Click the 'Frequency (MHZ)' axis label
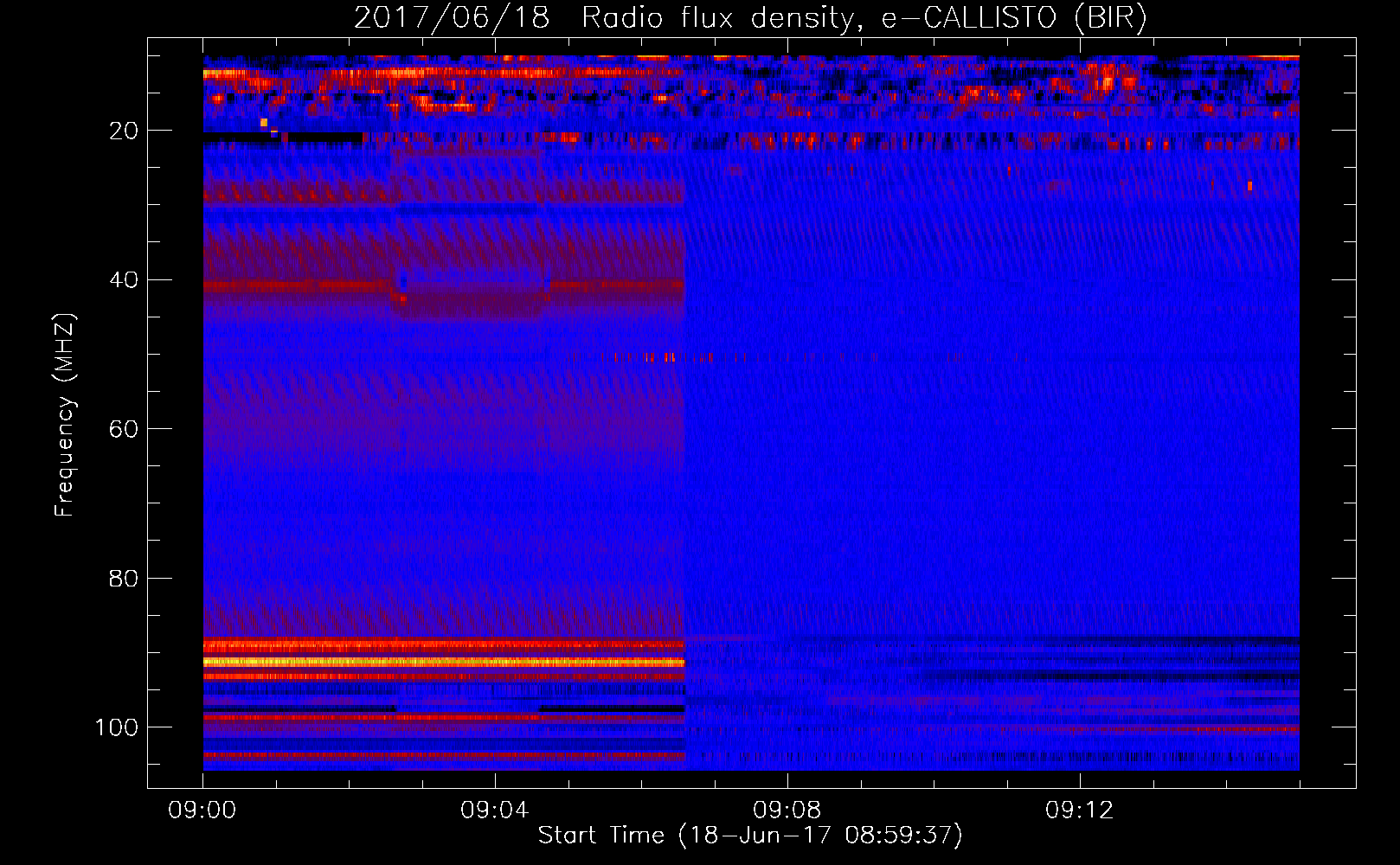 click(x=65, y=414)
